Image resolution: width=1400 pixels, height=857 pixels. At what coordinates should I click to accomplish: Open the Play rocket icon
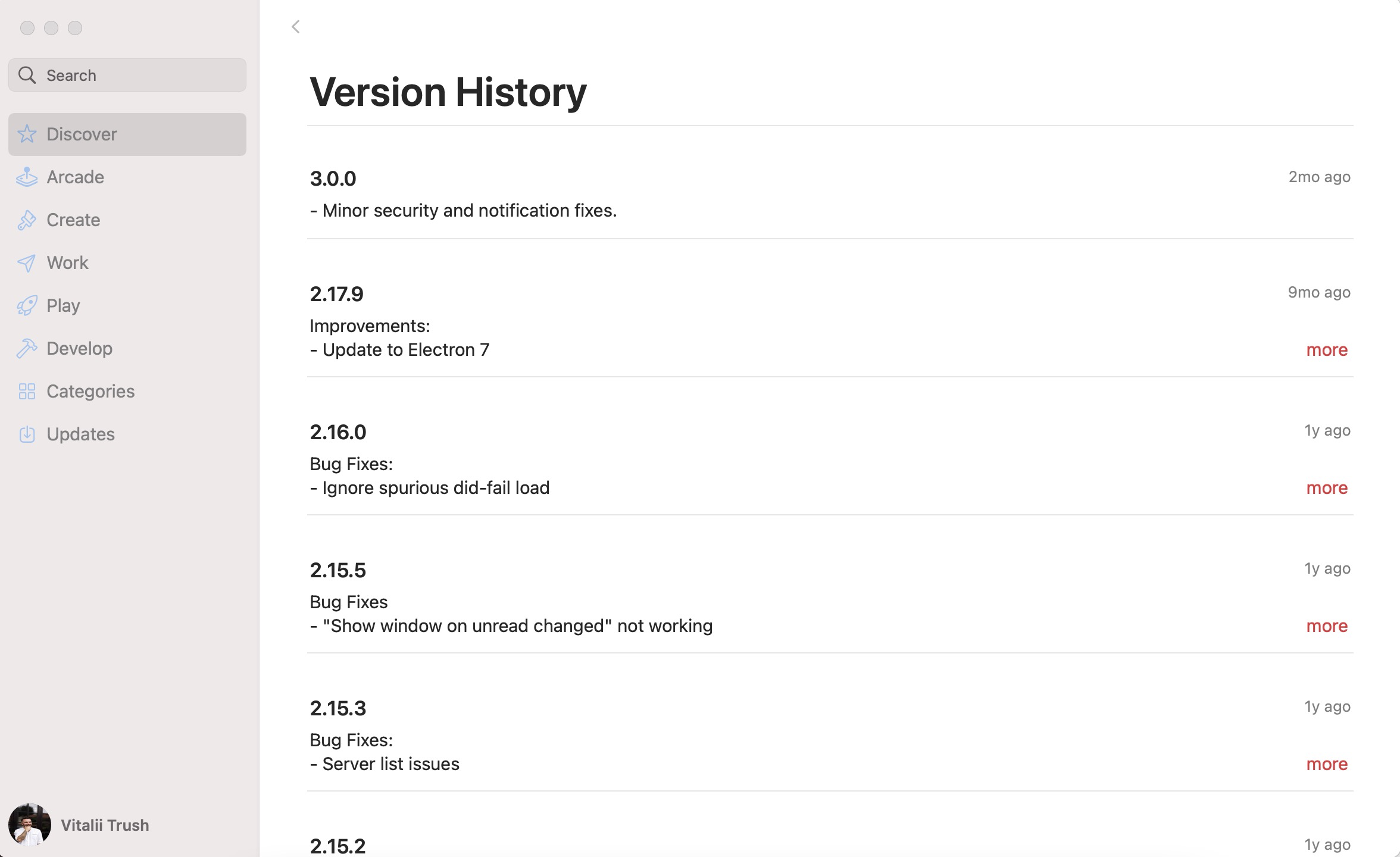[27, 305]
